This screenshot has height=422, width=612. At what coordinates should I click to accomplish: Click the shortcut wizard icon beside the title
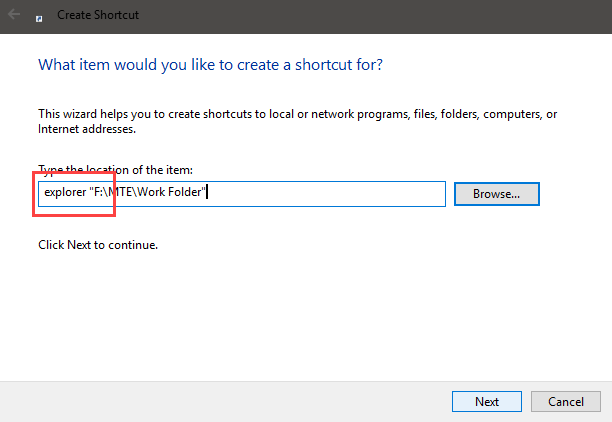pos(39,19)
